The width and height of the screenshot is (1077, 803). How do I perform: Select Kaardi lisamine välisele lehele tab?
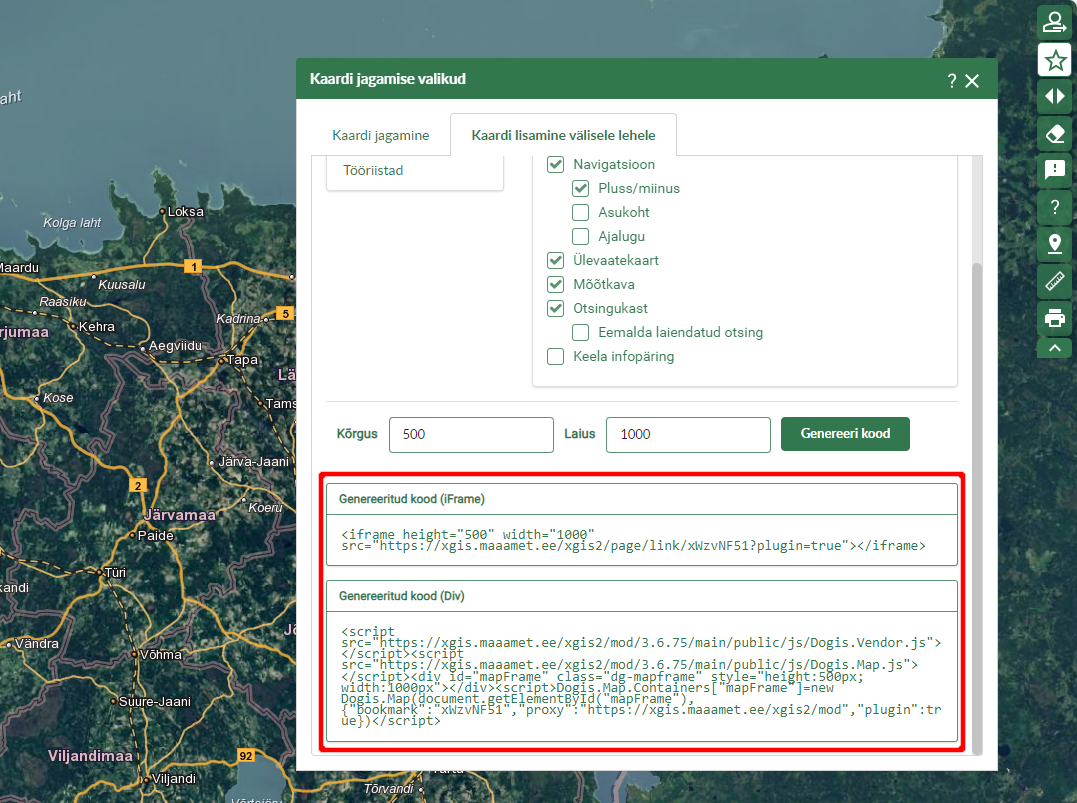[x=563, y=135]
